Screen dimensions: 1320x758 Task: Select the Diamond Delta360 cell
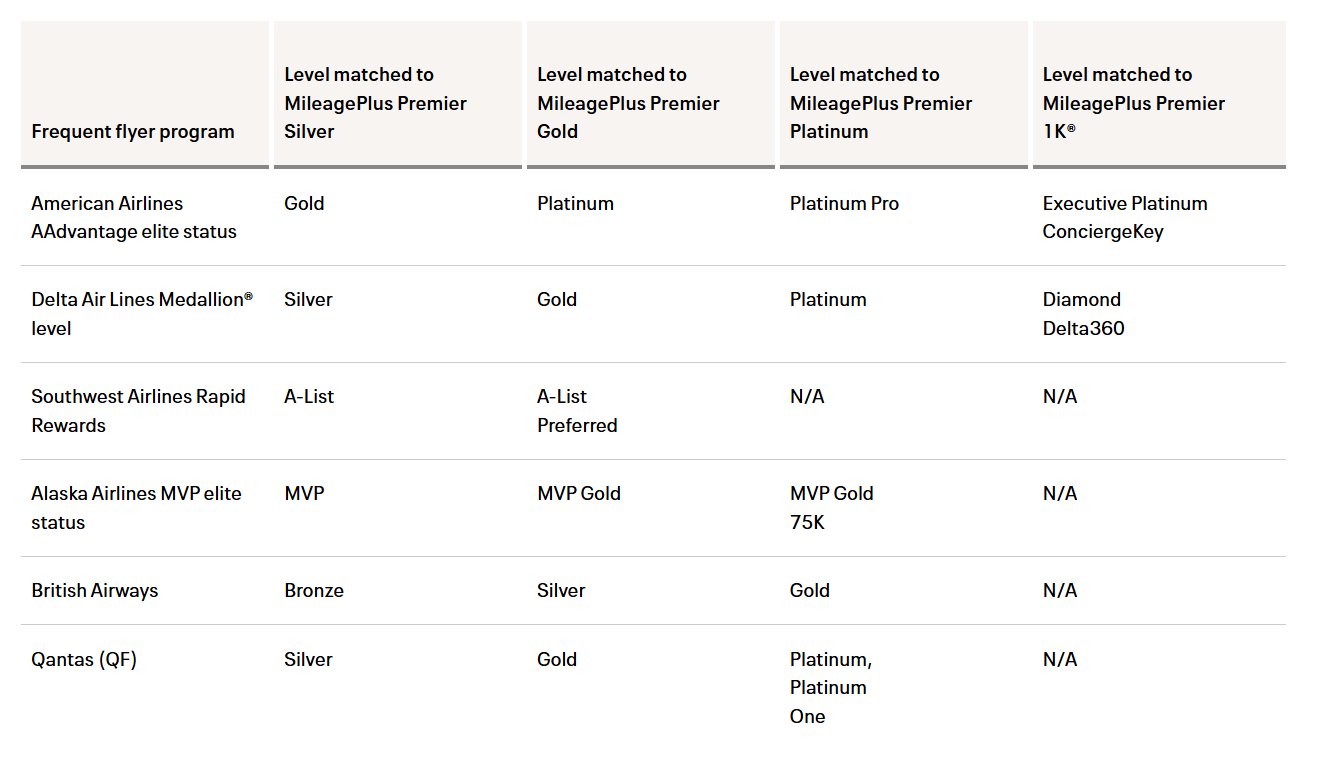(1083, 313)
